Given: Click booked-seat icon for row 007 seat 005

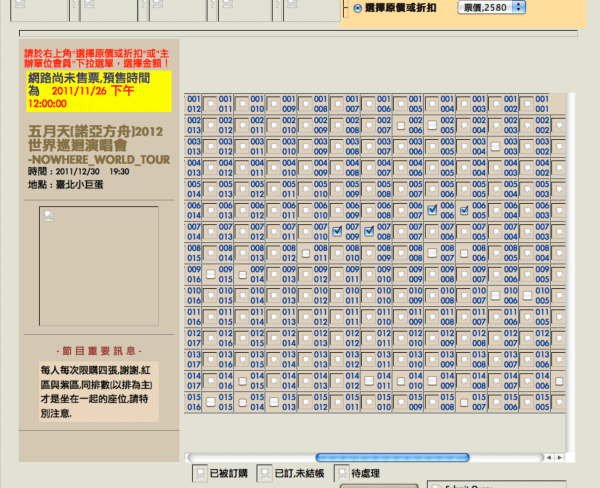Looking at the screenshot, I should 463,232.
